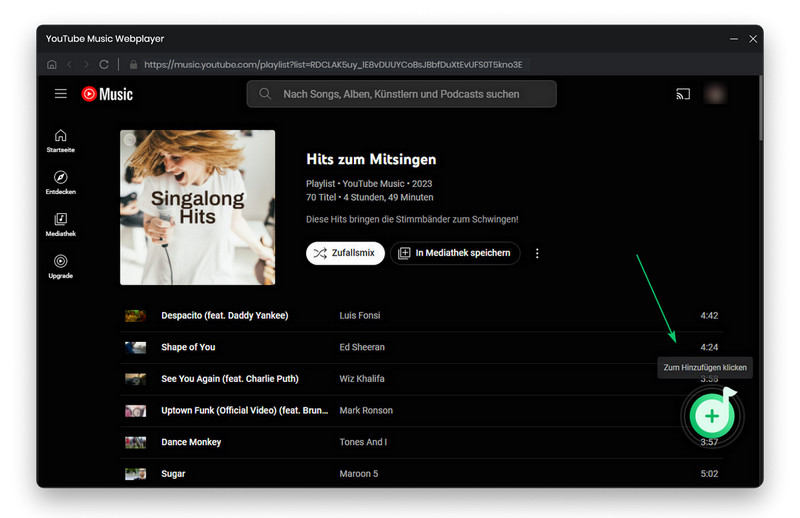Open artist link Wiz Khalifa
This screenshot has height=518, width=800.
(x=362, y=379)
